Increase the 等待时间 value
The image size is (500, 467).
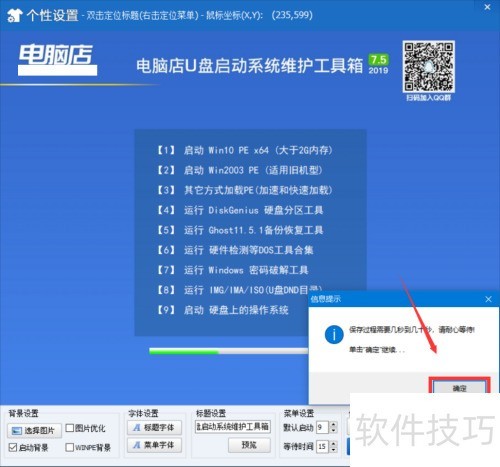[334, 444]
